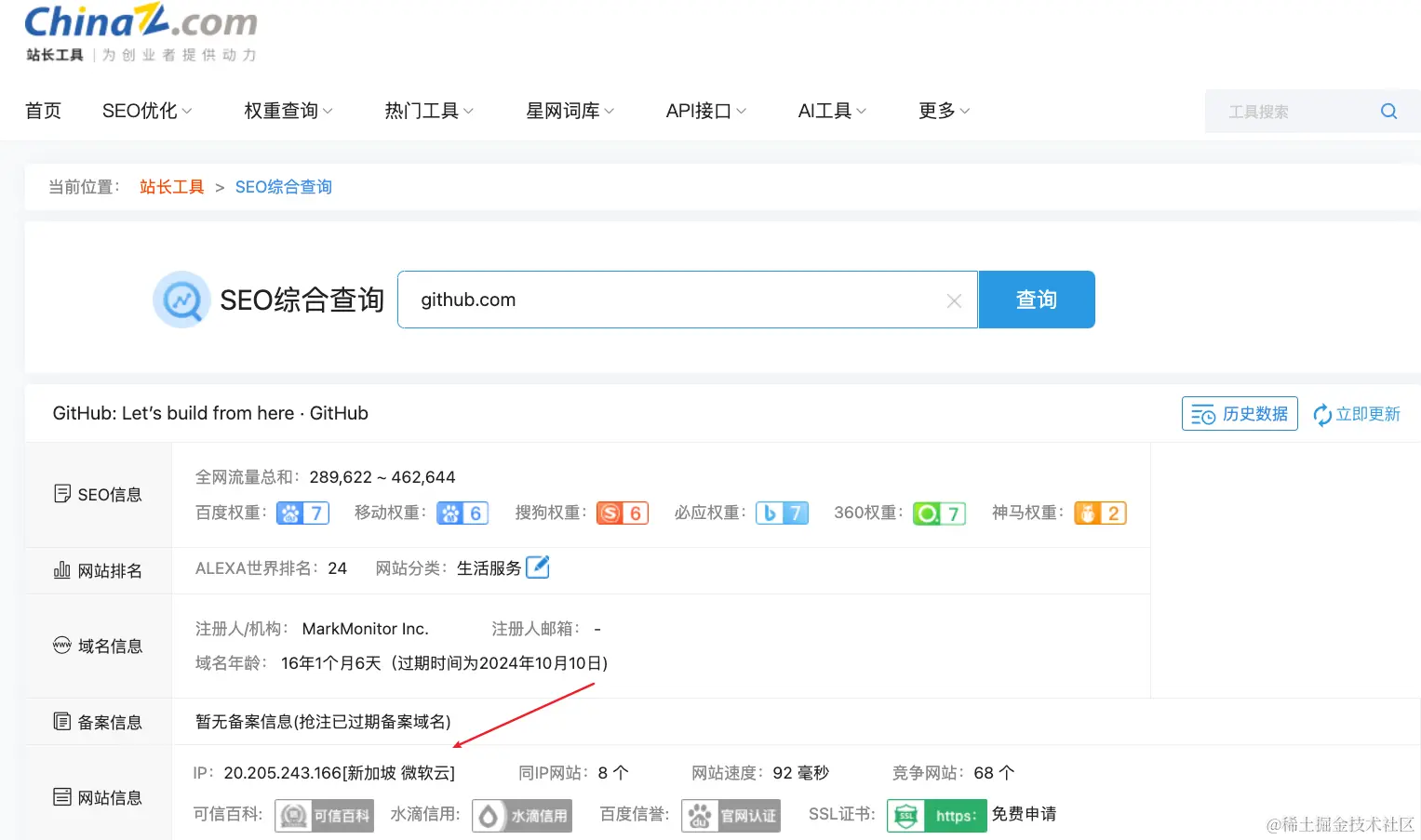Click the 立即更新 link text
This screenshot has height=840, width=1421.
[1368, 414]
